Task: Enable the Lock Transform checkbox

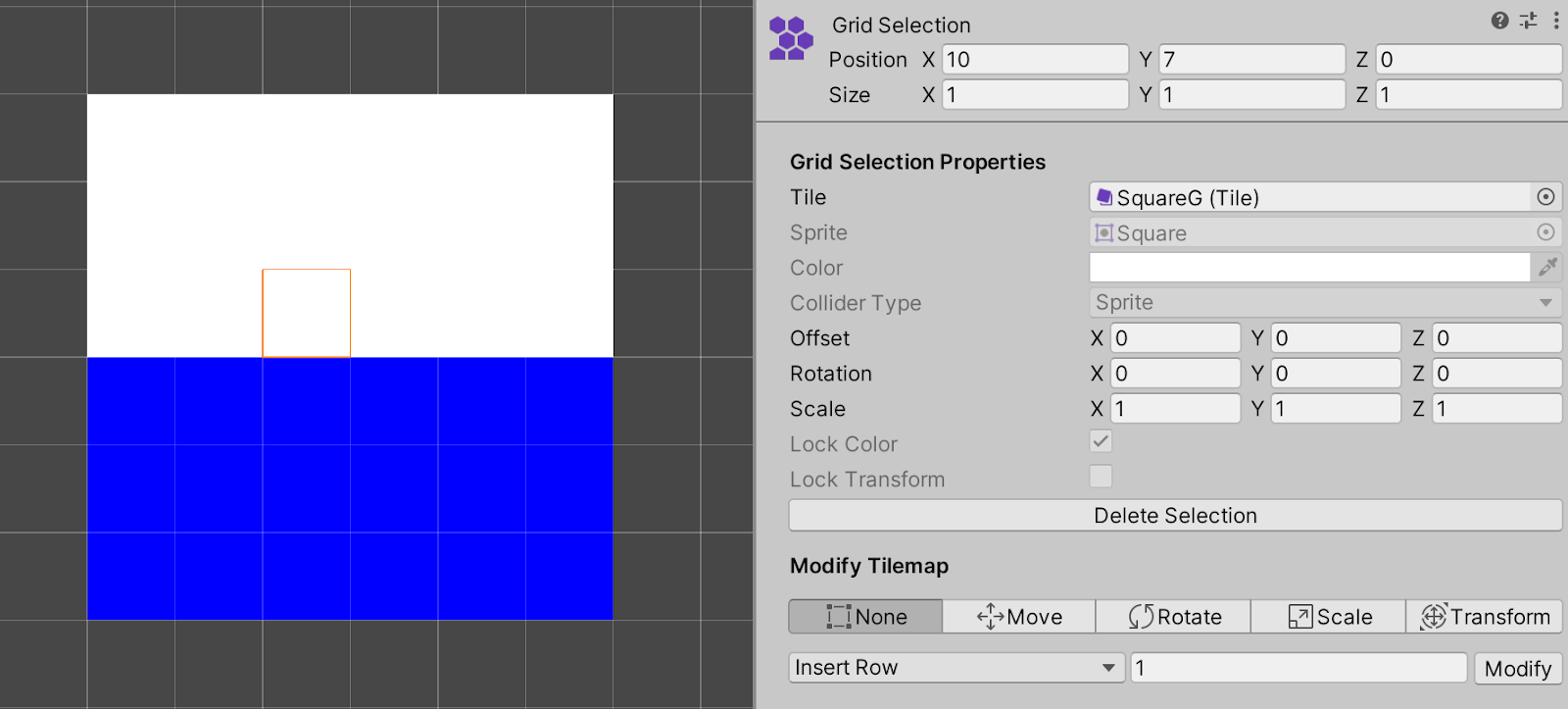Action: point(1101,477)
